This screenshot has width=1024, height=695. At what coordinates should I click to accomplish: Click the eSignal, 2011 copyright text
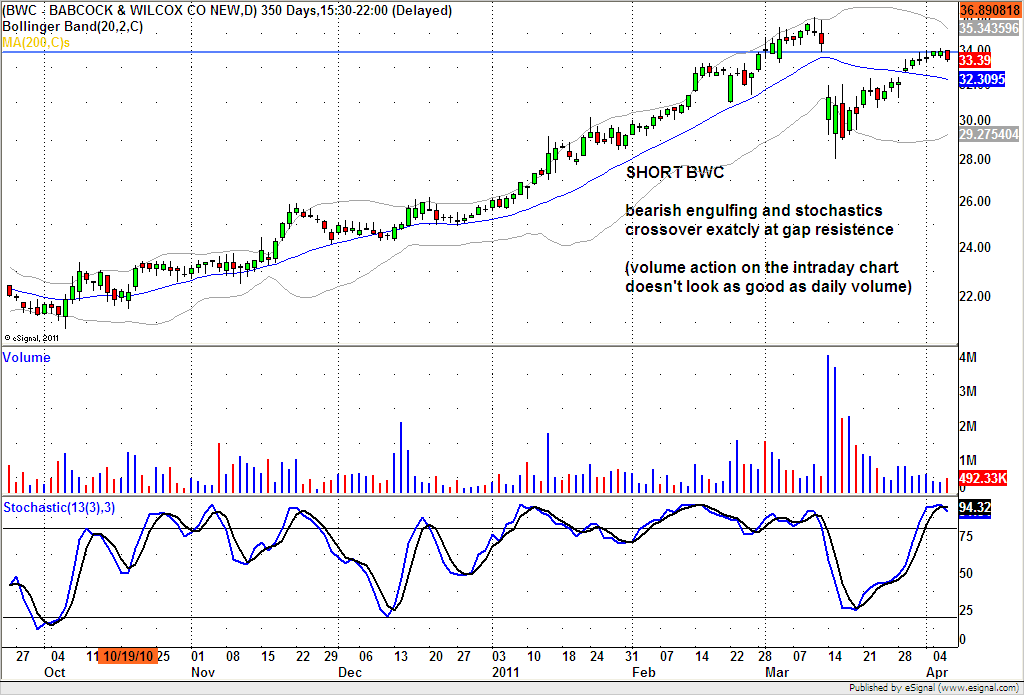tap(32, 338)
